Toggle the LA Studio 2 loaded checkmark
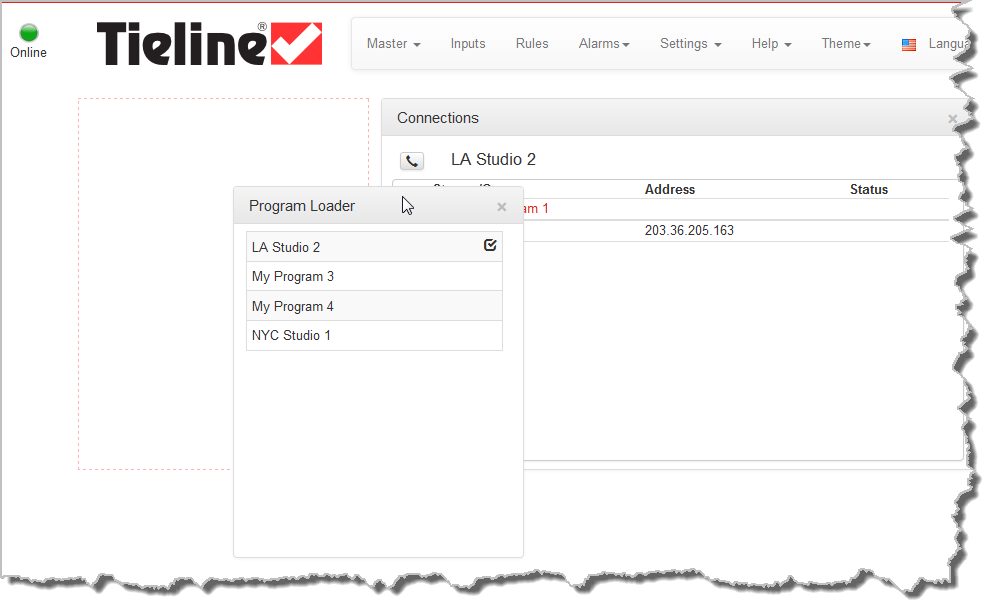The width and height of the screenshot is (997, 614). click(x=490, y=245)
